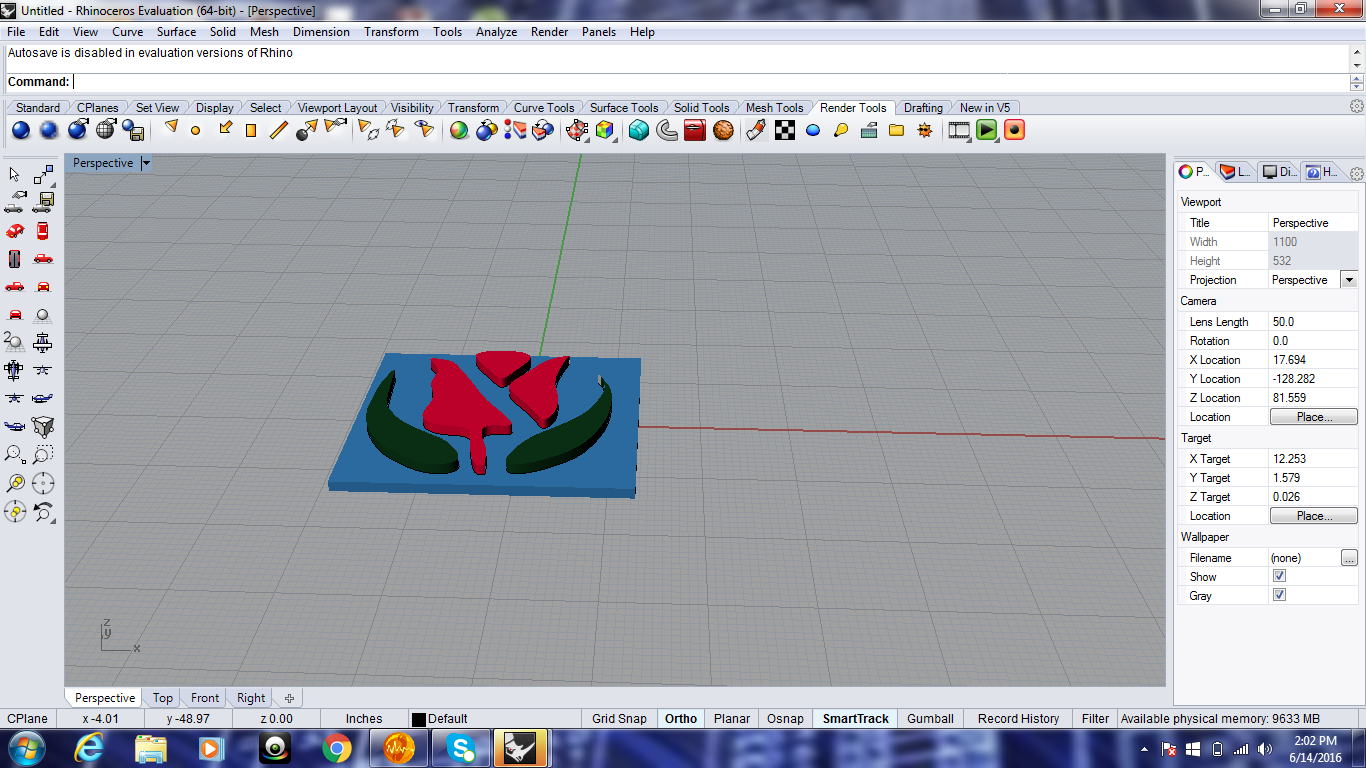Viewport: 1366px width, 768px height.
Task: Click the X Target value field
Action: pos(1313,459)
